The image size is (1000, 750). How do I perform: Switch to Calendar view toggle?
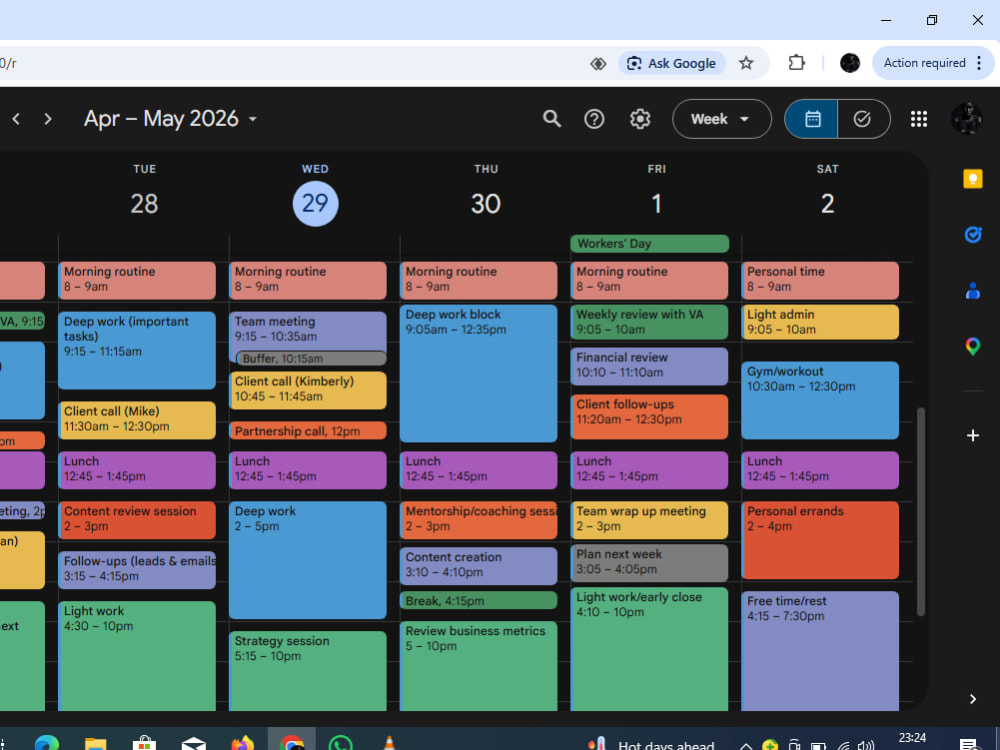point(811,119)
